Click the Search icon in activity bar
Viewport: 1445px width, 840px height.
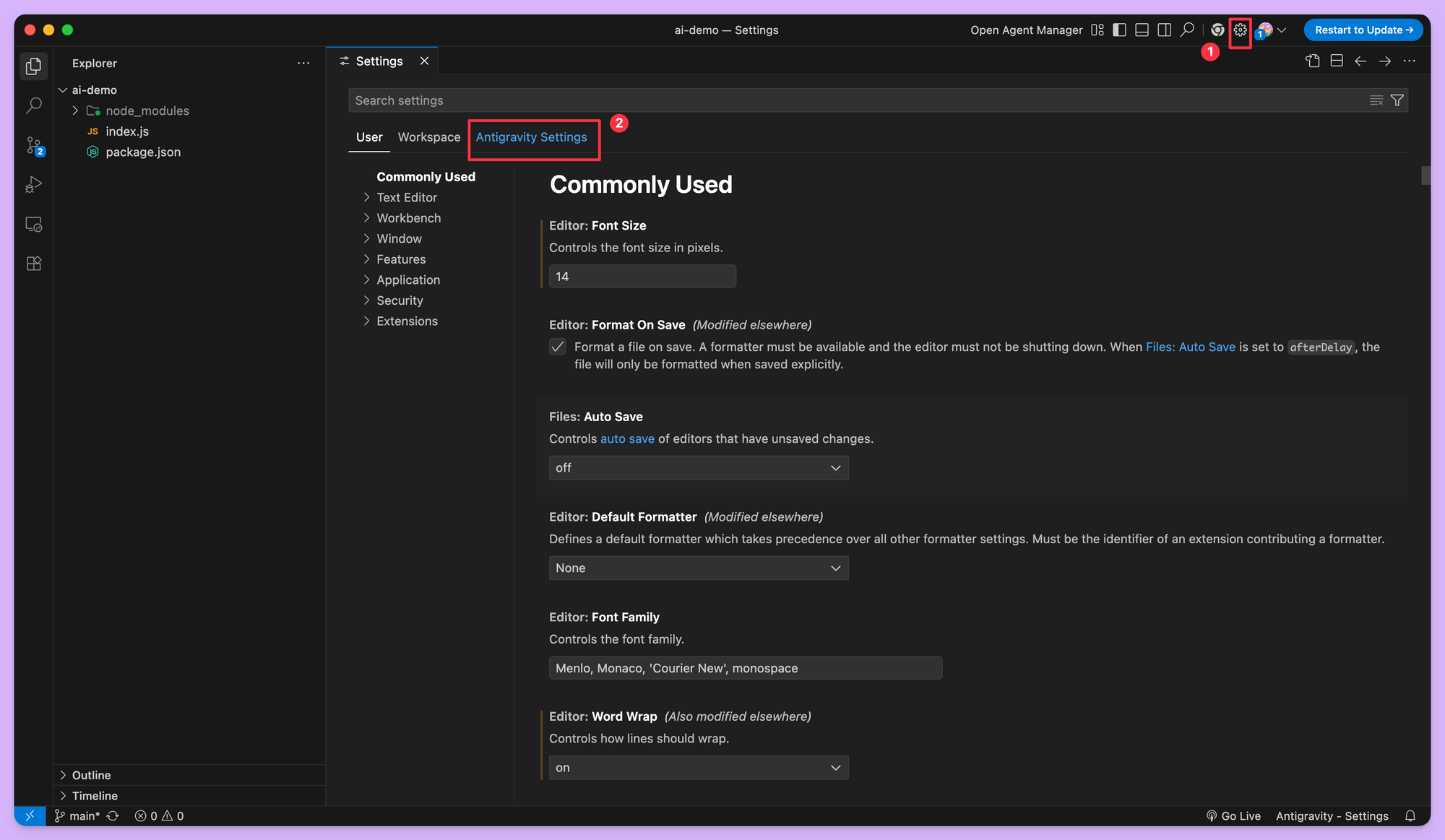[33, 105]
